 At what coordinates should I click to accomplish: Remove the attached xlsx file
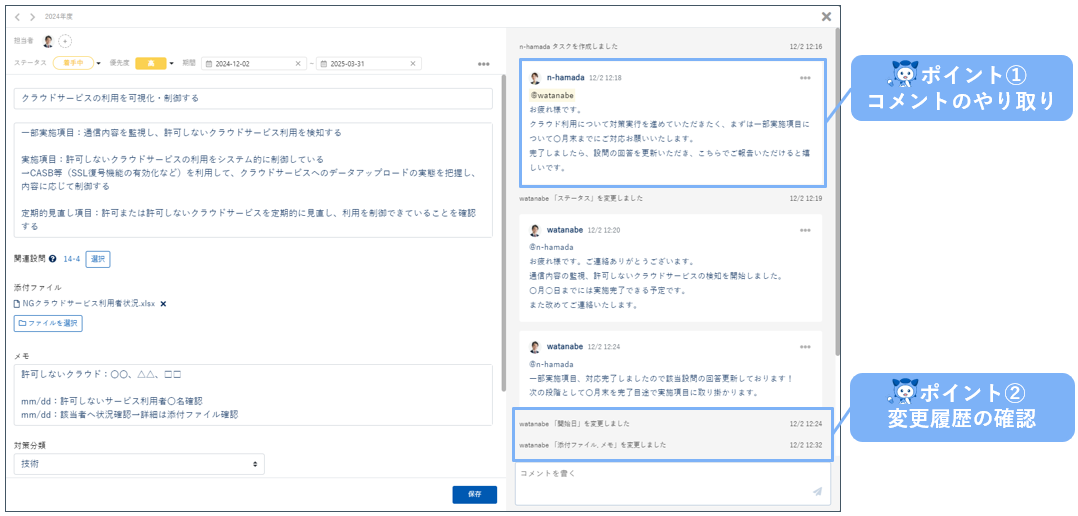click(163, 304)
